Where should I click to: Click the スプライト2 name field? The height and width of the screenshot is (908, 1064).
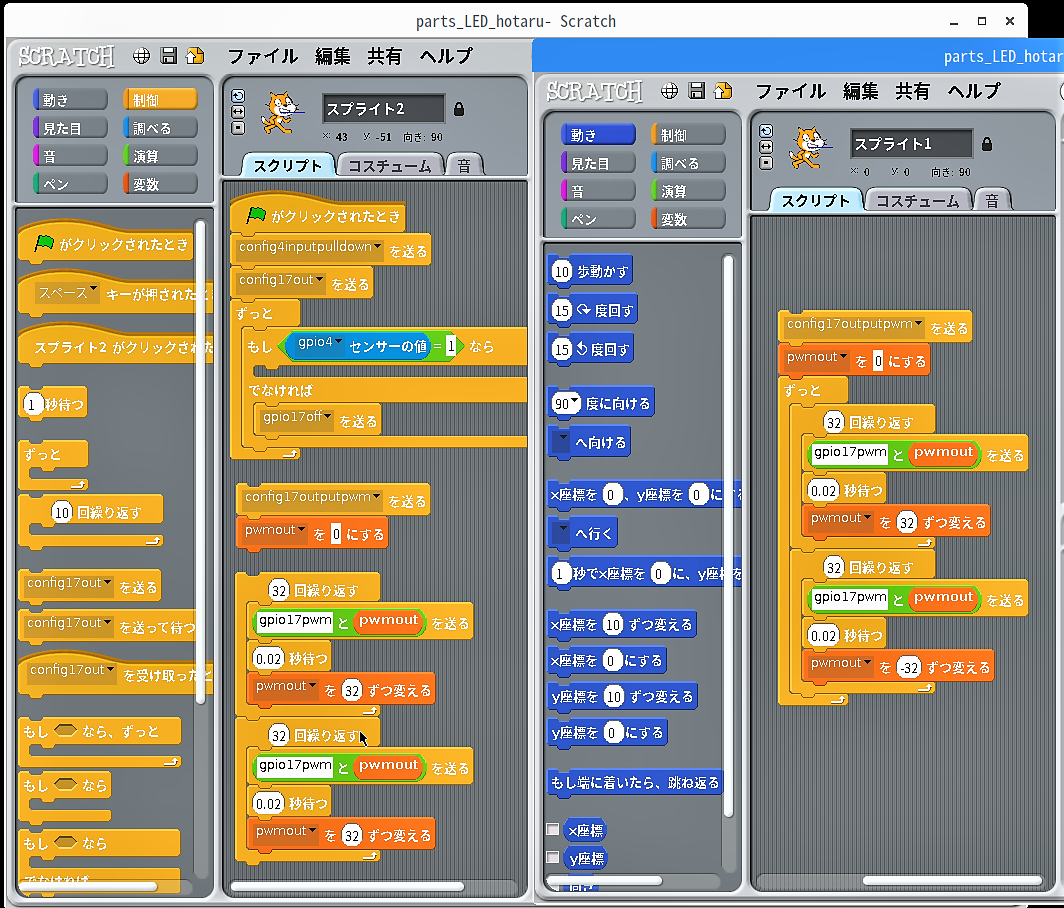click(x=383, y=109)
